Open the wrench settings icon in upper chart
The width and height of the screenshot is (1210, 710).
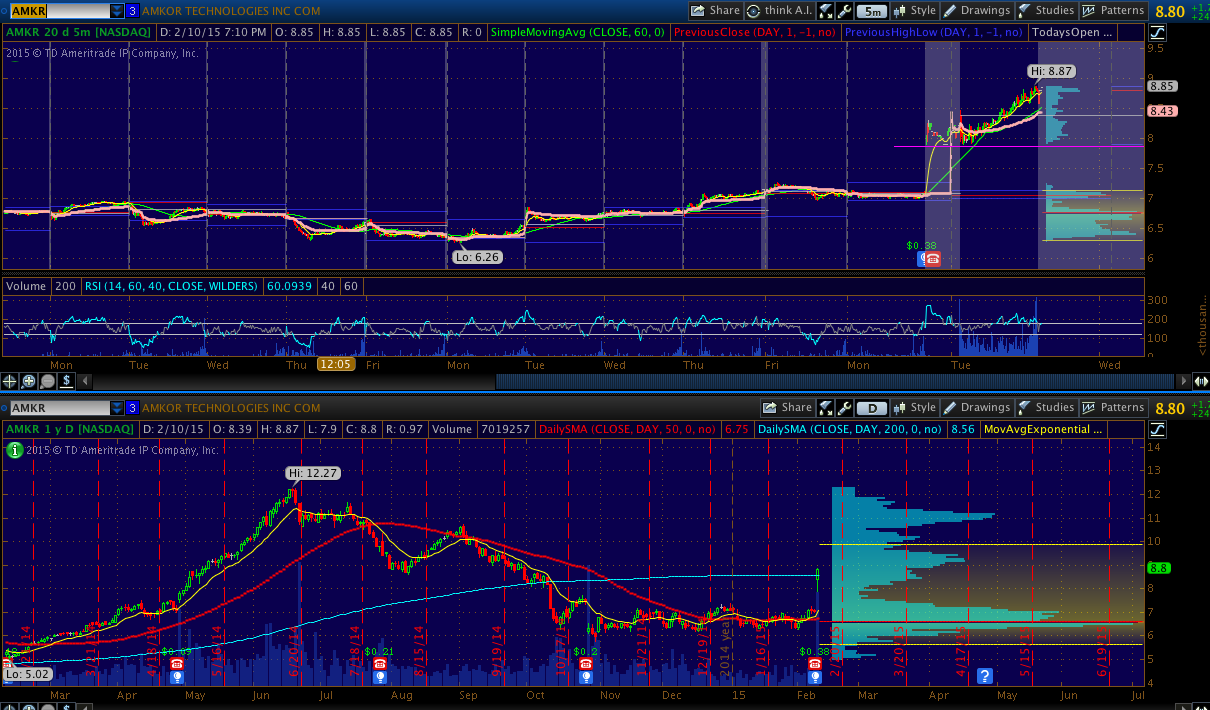(x=844, y=11)
